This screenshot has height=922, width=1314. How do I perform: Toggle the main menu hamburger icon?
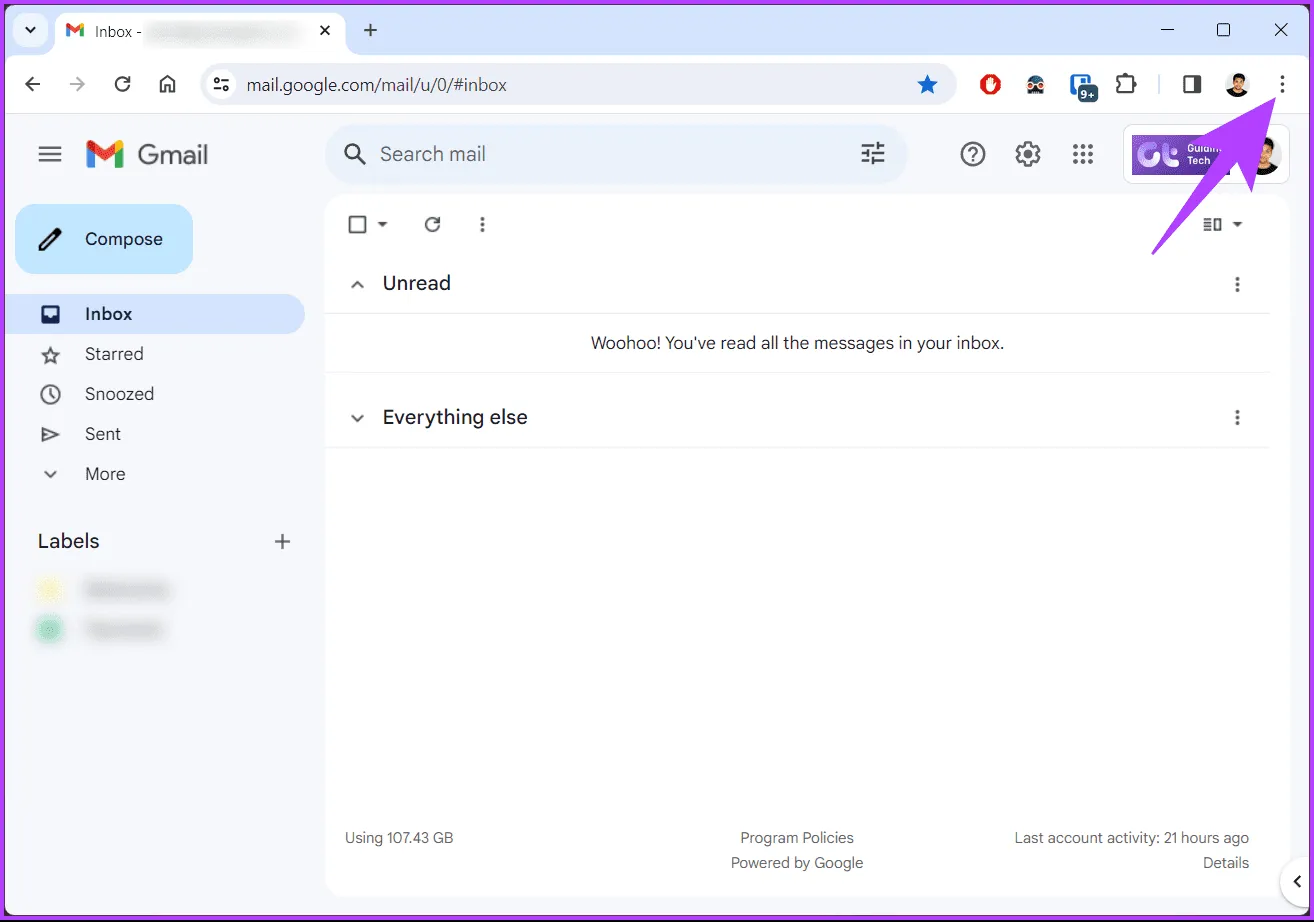coord(50,154)
